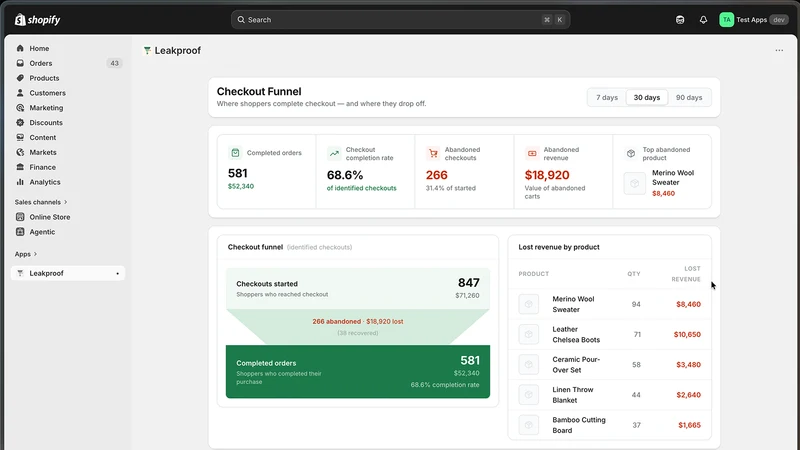Click the Products tag icon

click(x=20, y=78)
